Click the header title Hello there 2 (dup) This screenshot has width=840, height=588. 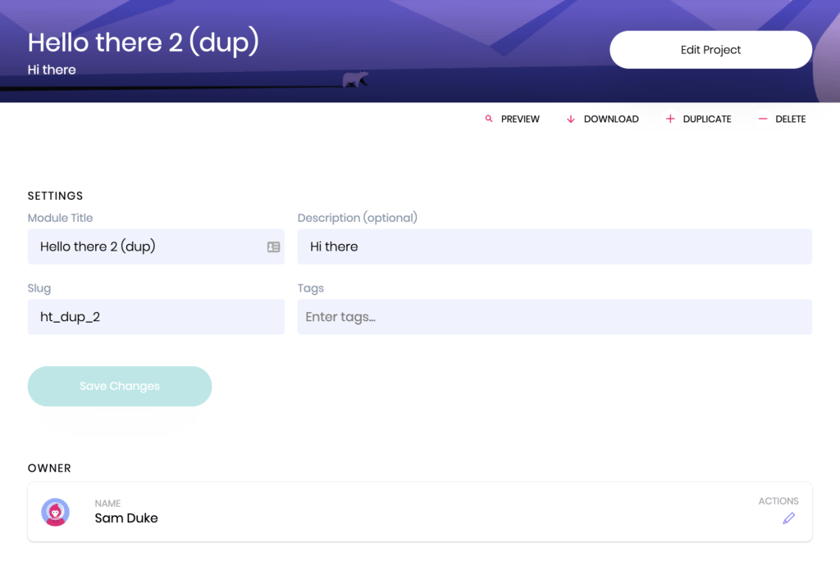(x=143, y=42)
